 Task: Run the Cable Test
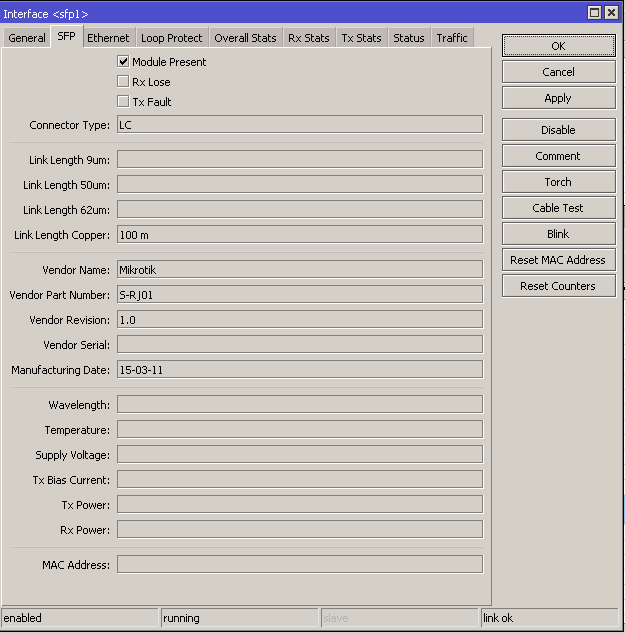tap(558, 208)
